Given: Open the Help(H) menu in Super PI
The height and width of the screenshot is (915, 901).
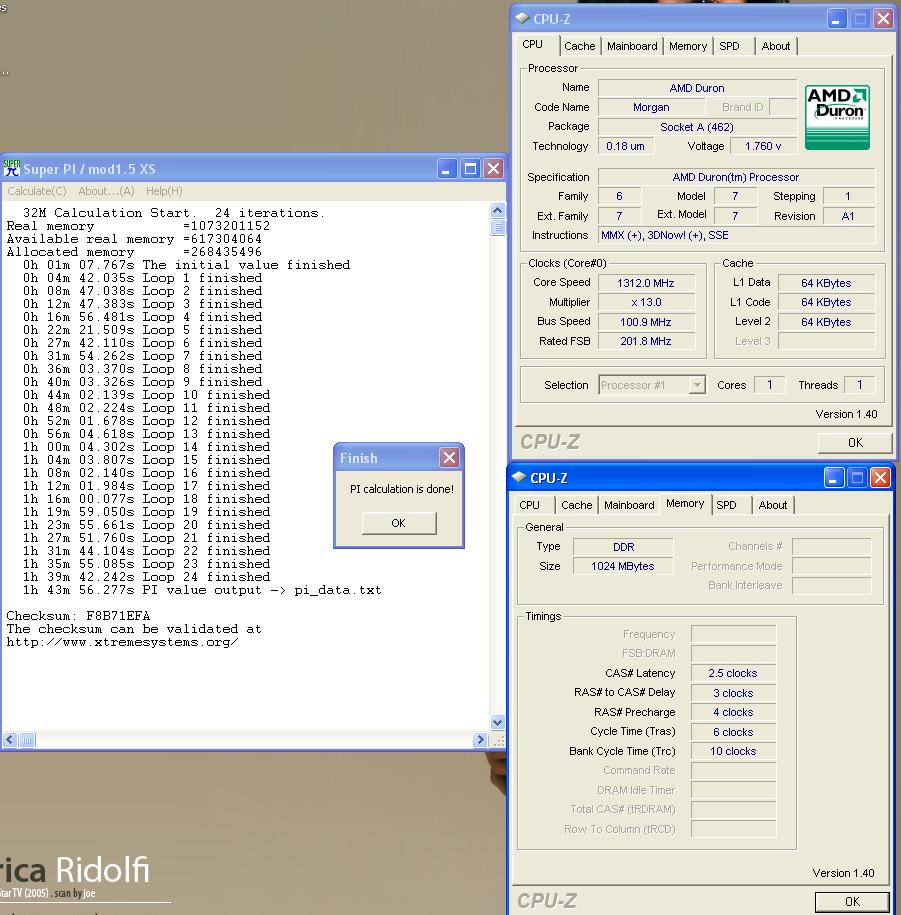Looking at the screenshot, I should coord(164,191).
